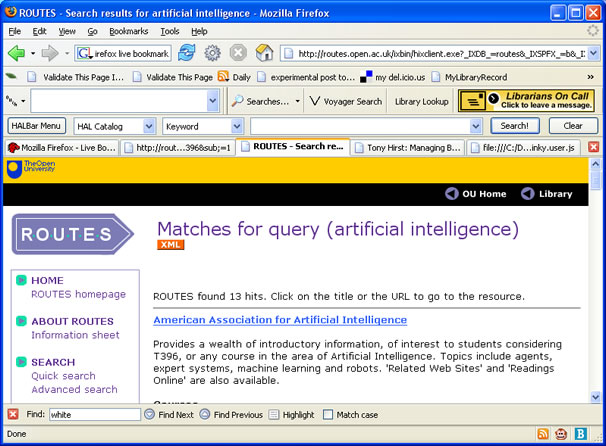Close the Find bar with red X
The image size is (606, 446).
pos(13,414)
